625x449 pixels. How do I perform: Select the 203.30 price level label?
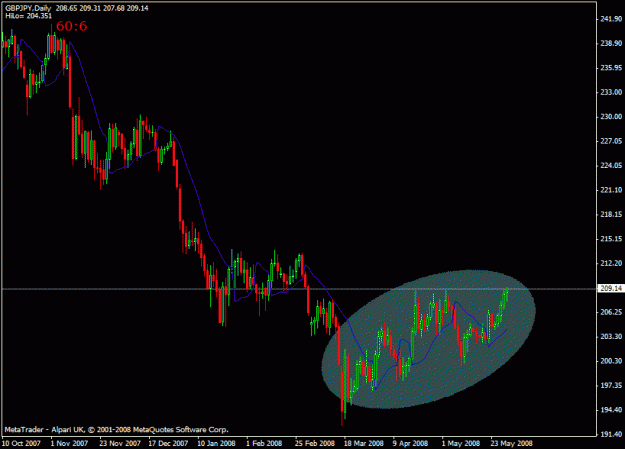[x=611, y=337]
